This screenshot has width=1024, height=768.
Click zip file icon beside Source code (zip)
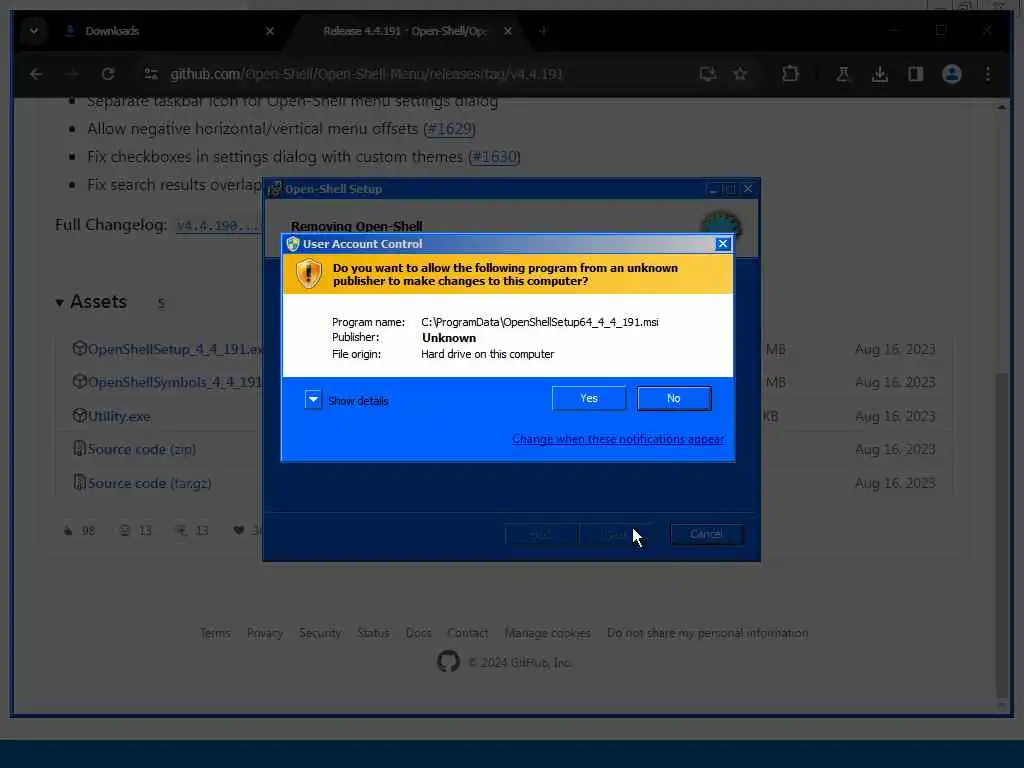[79, 449]
